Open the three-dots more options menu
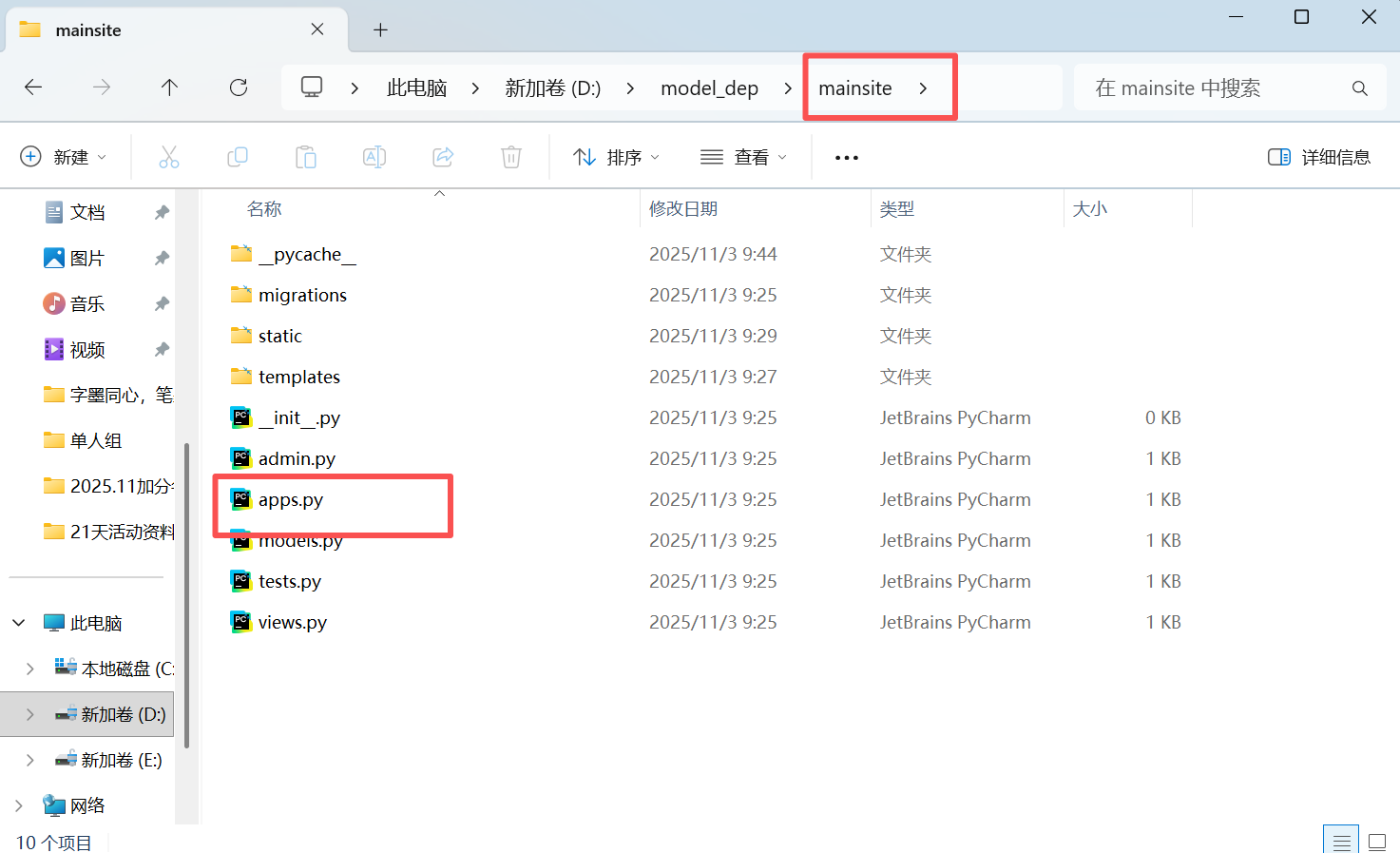 point(846,157)
